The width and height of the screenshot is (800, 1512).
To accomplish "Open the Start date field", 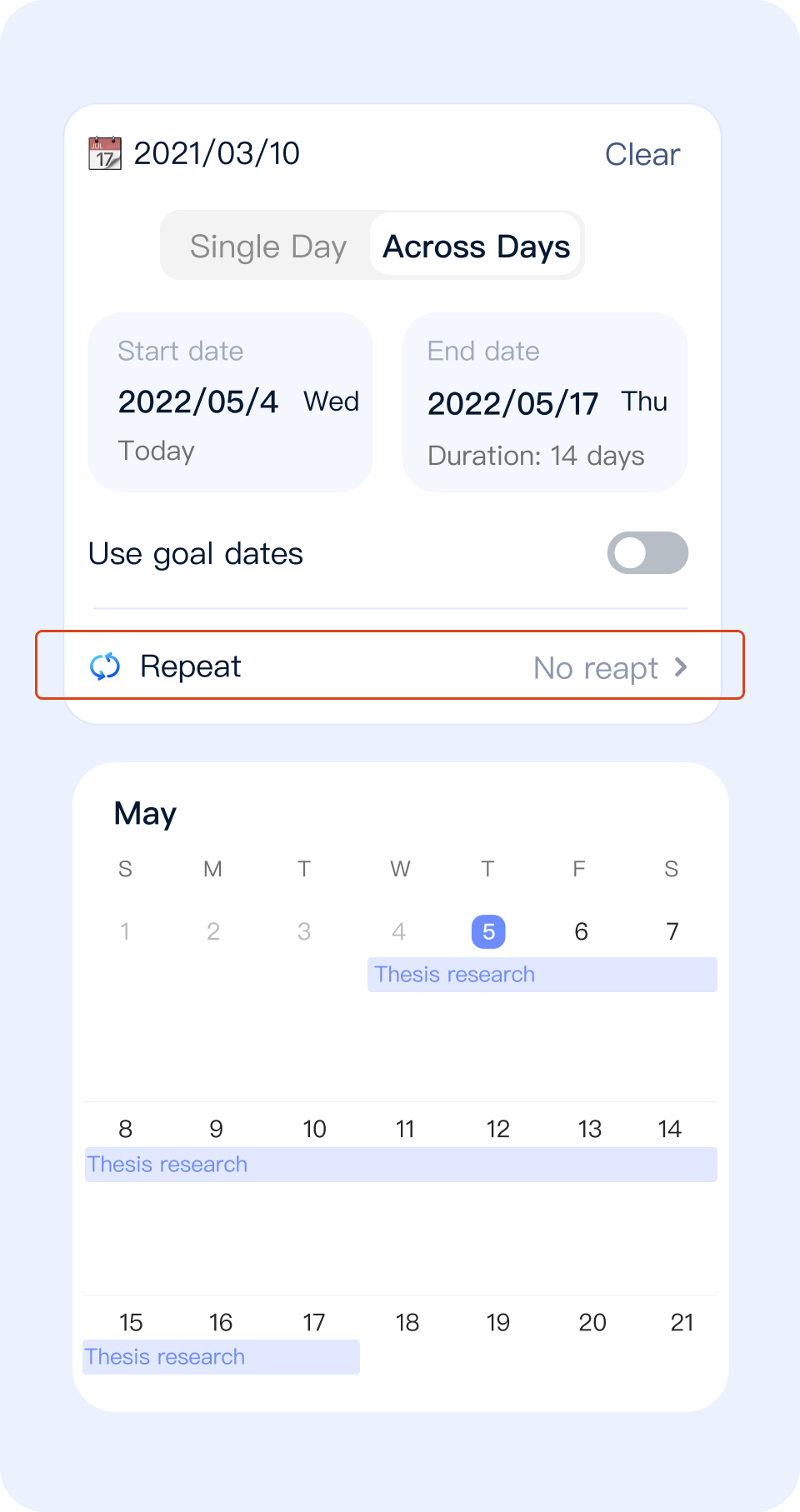I will (231, 402).
